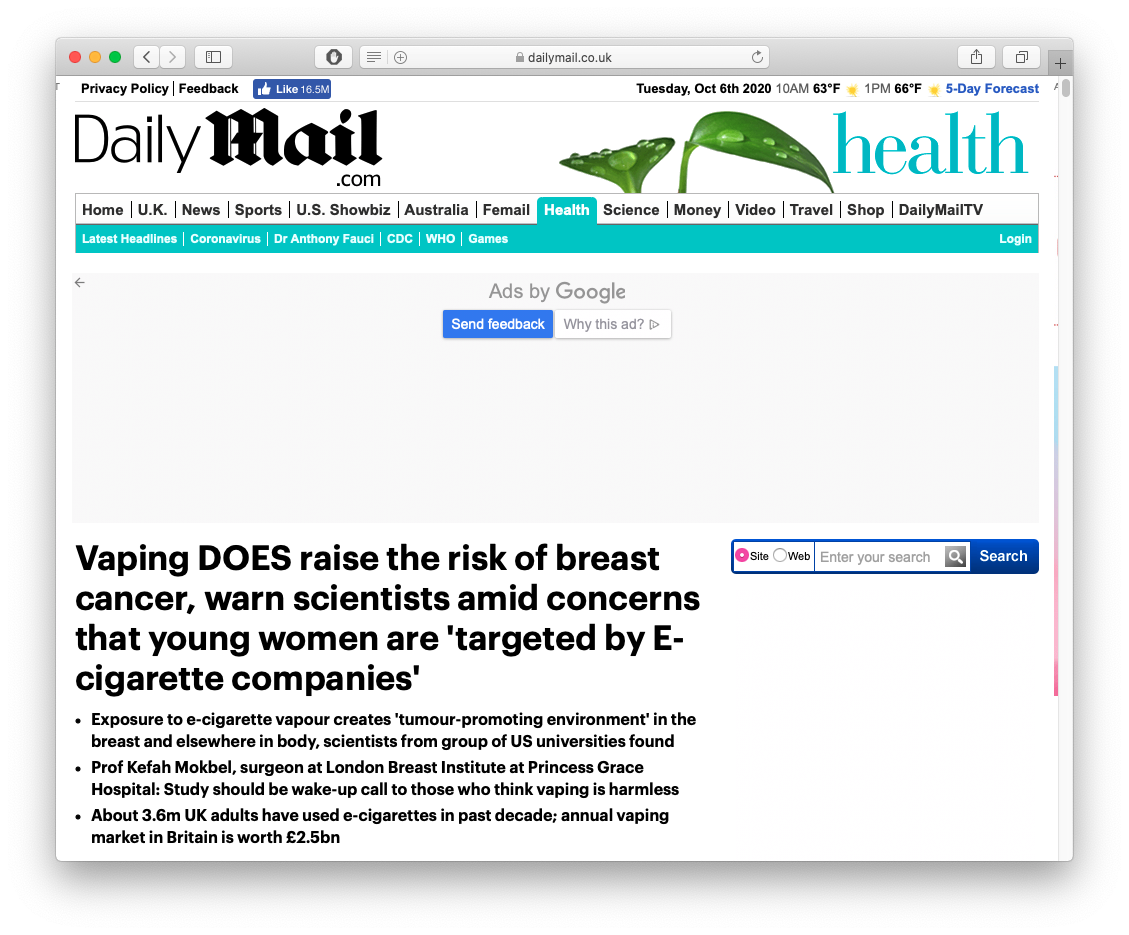Open the Coronavirus submenu item
This screenshot has width=1129, height=935.
[x=225, y=239]
